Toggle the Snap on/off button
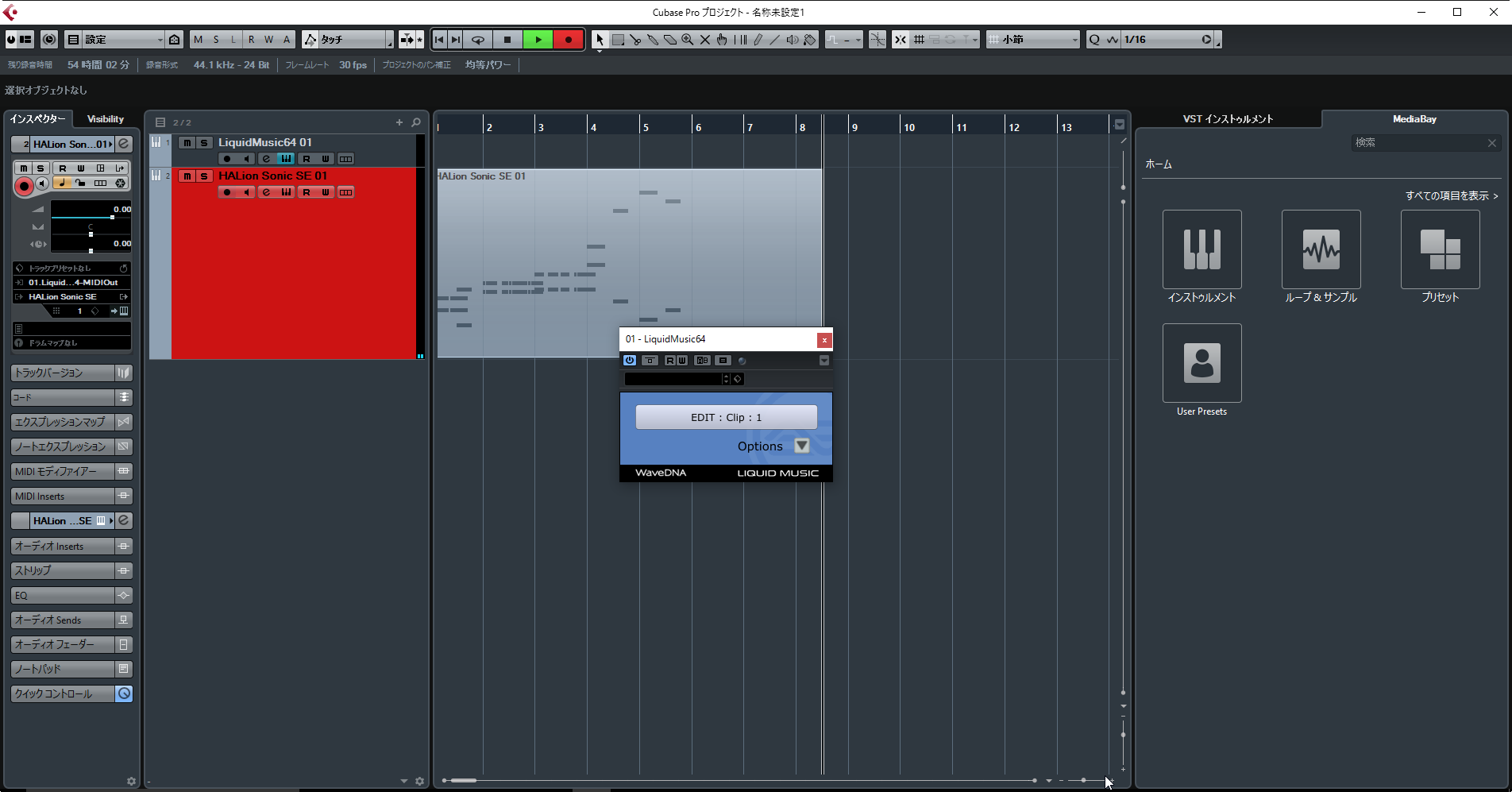Viewport: 1512px width, 792px height. click(x=901, y=40)
